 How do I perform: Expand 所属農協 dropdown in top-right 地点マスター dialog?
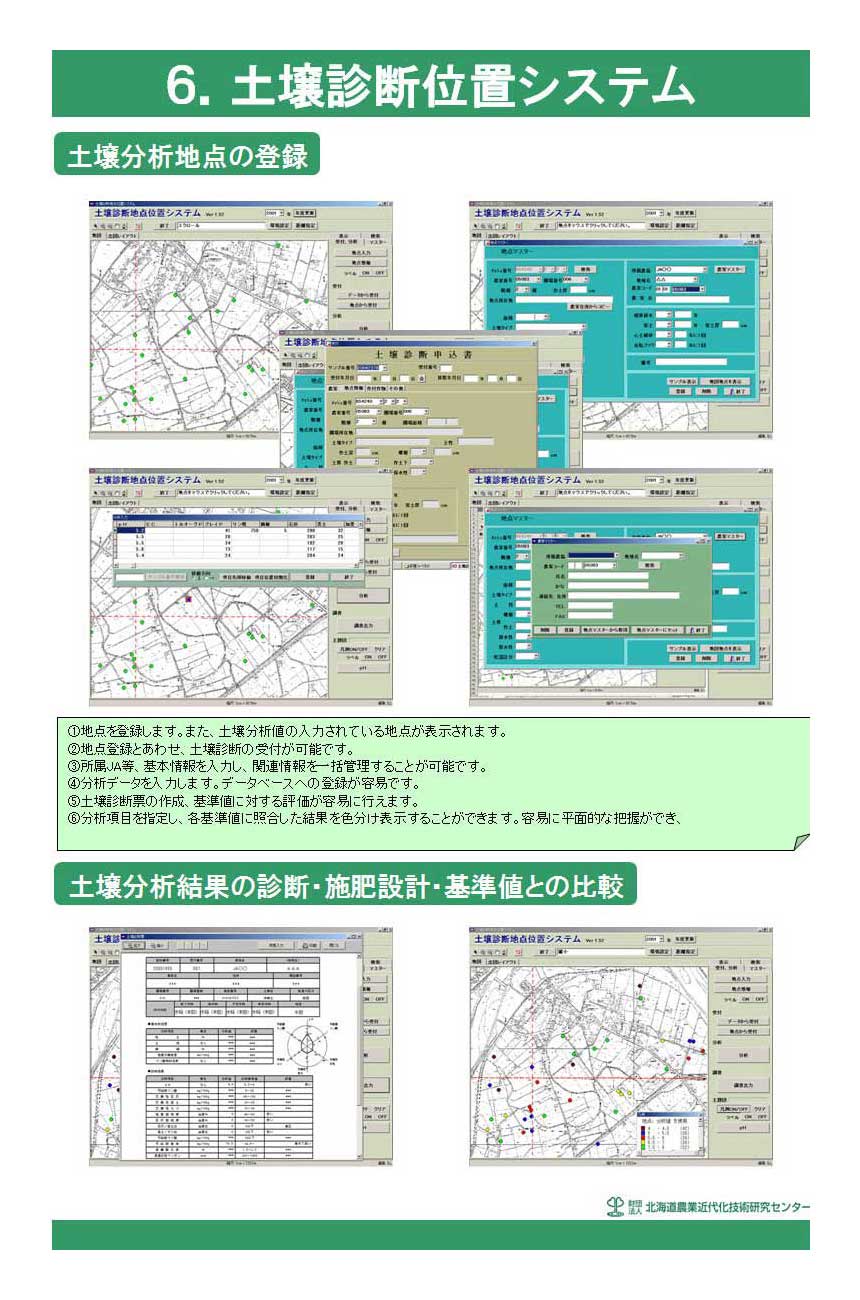(704, 270)
